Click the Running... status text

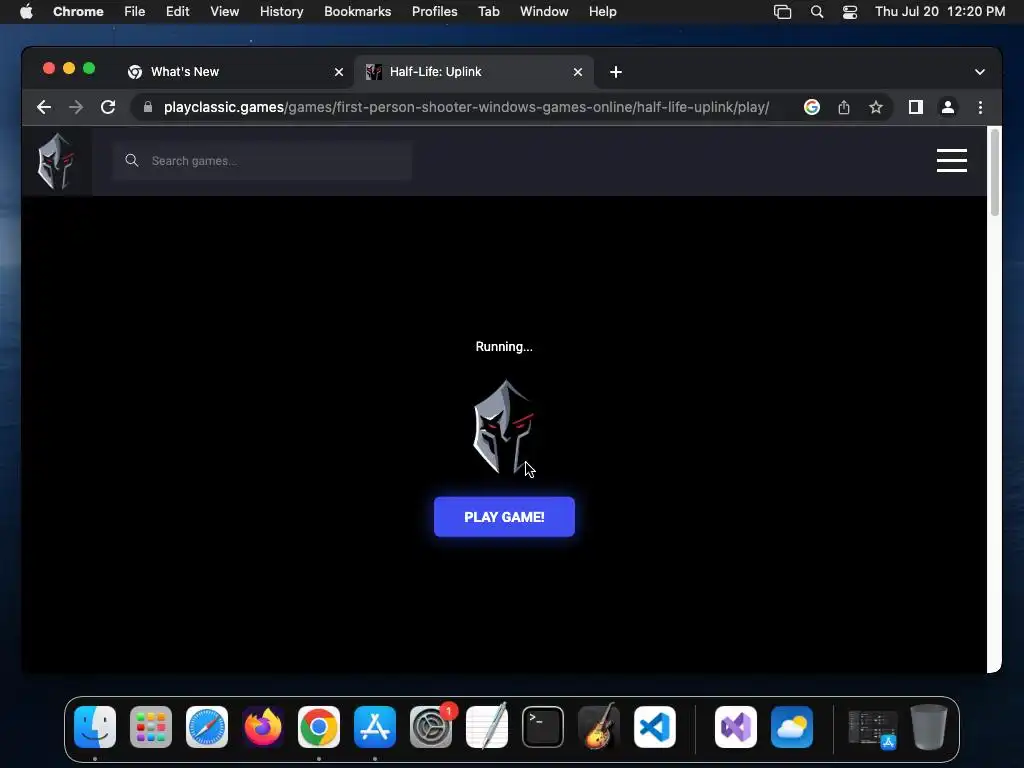click(504, 347)
